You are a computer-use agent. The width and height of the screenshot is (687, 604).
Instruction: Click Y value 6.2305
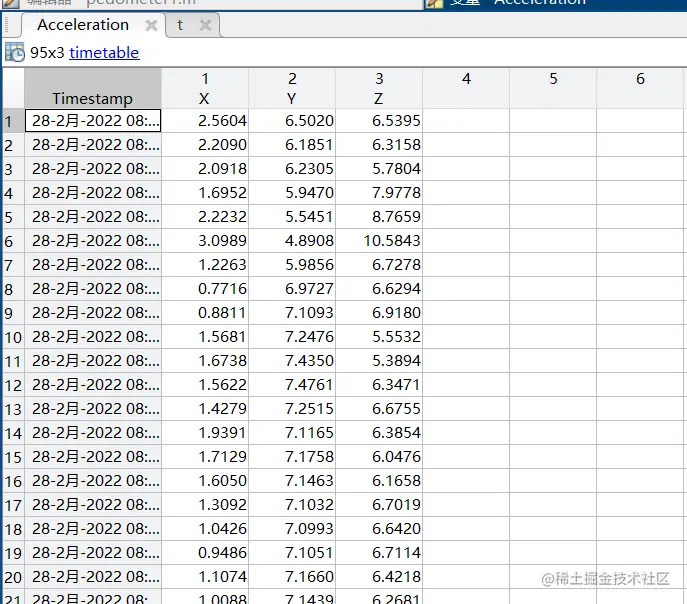309,169
